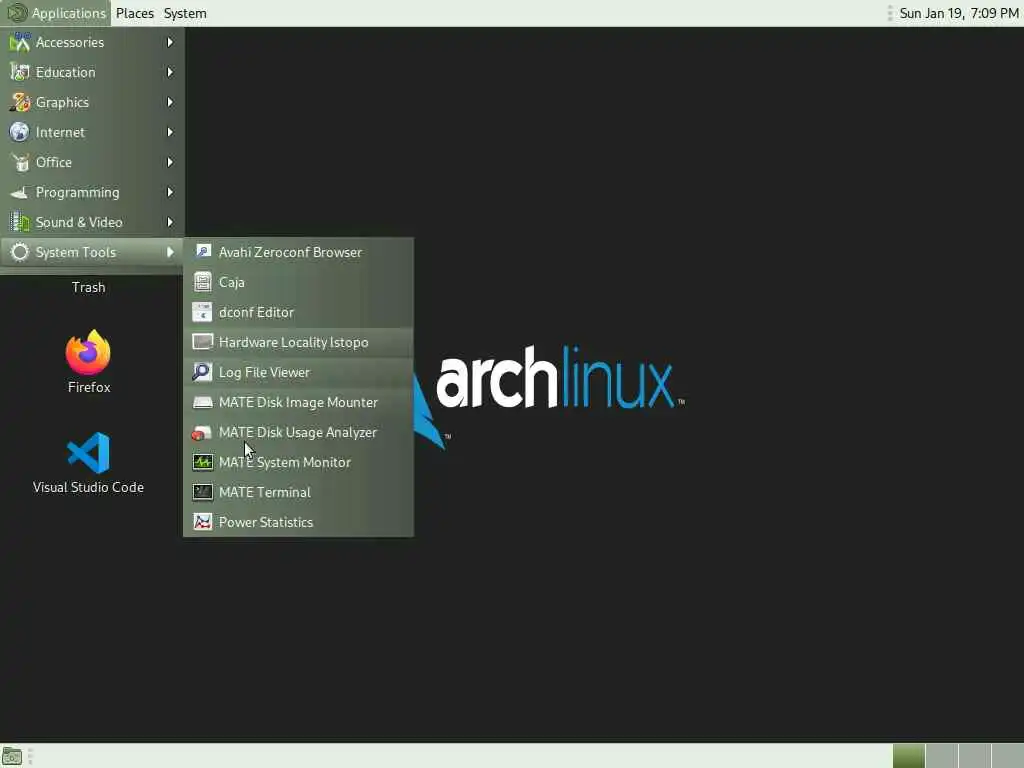Expand the Internet submenu arrow
This screenshot has height=768, width=1024.
pyautogui.click(x=170, y=132)
